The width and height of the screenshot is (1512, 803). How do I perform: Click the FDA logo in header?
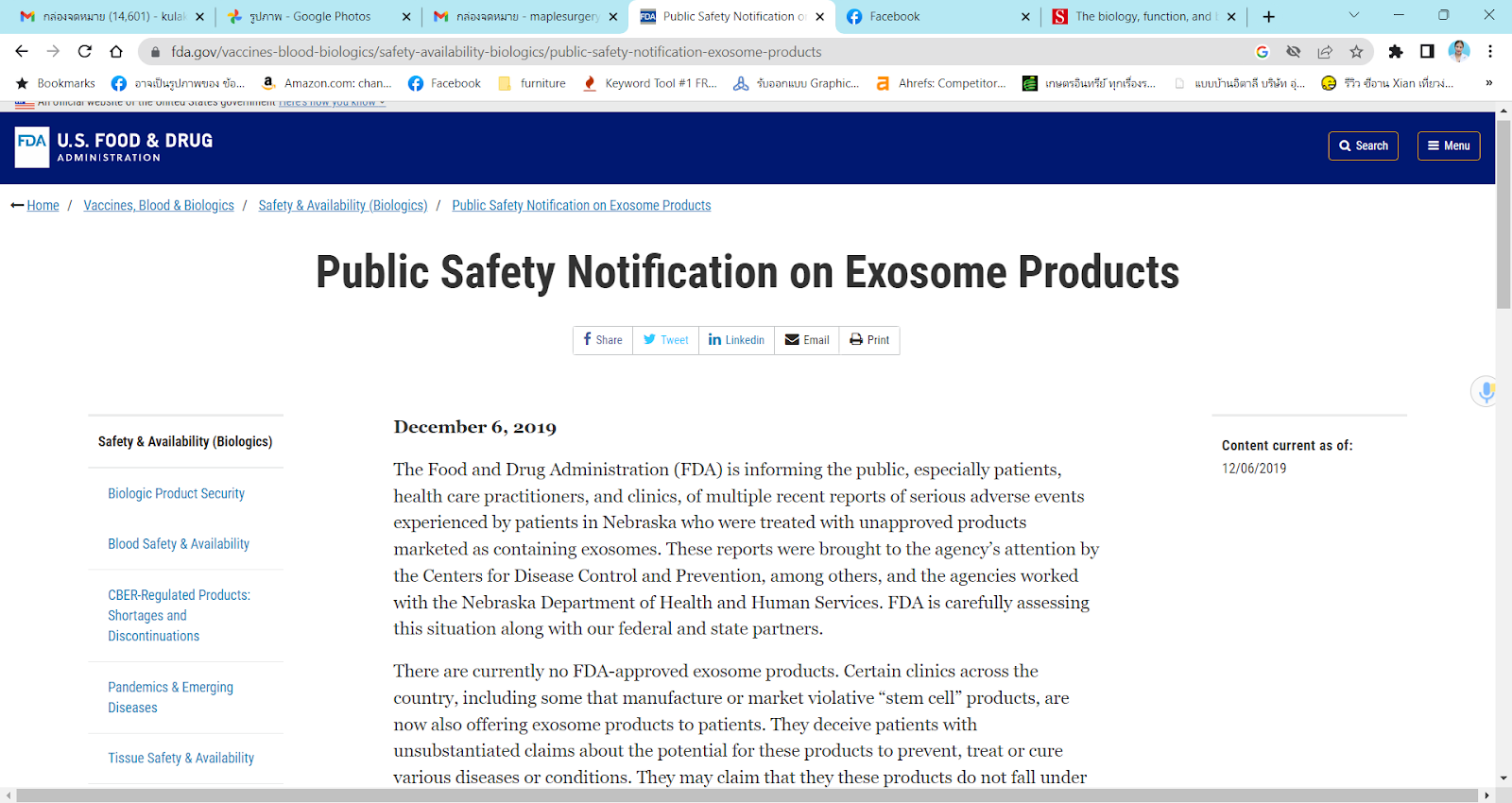(x=113, y=146)
